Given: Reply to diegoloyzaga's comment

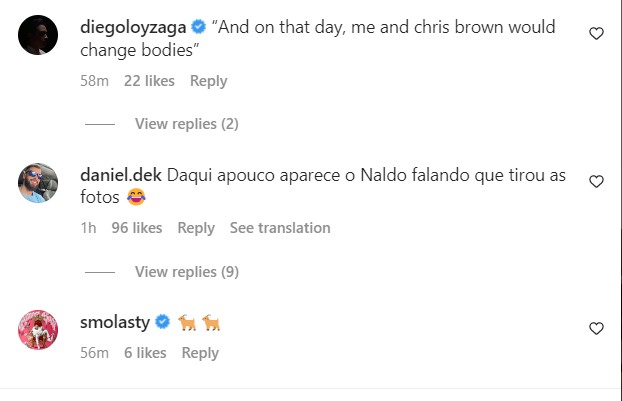Looking at the screenshot, I should click(208, 81).
